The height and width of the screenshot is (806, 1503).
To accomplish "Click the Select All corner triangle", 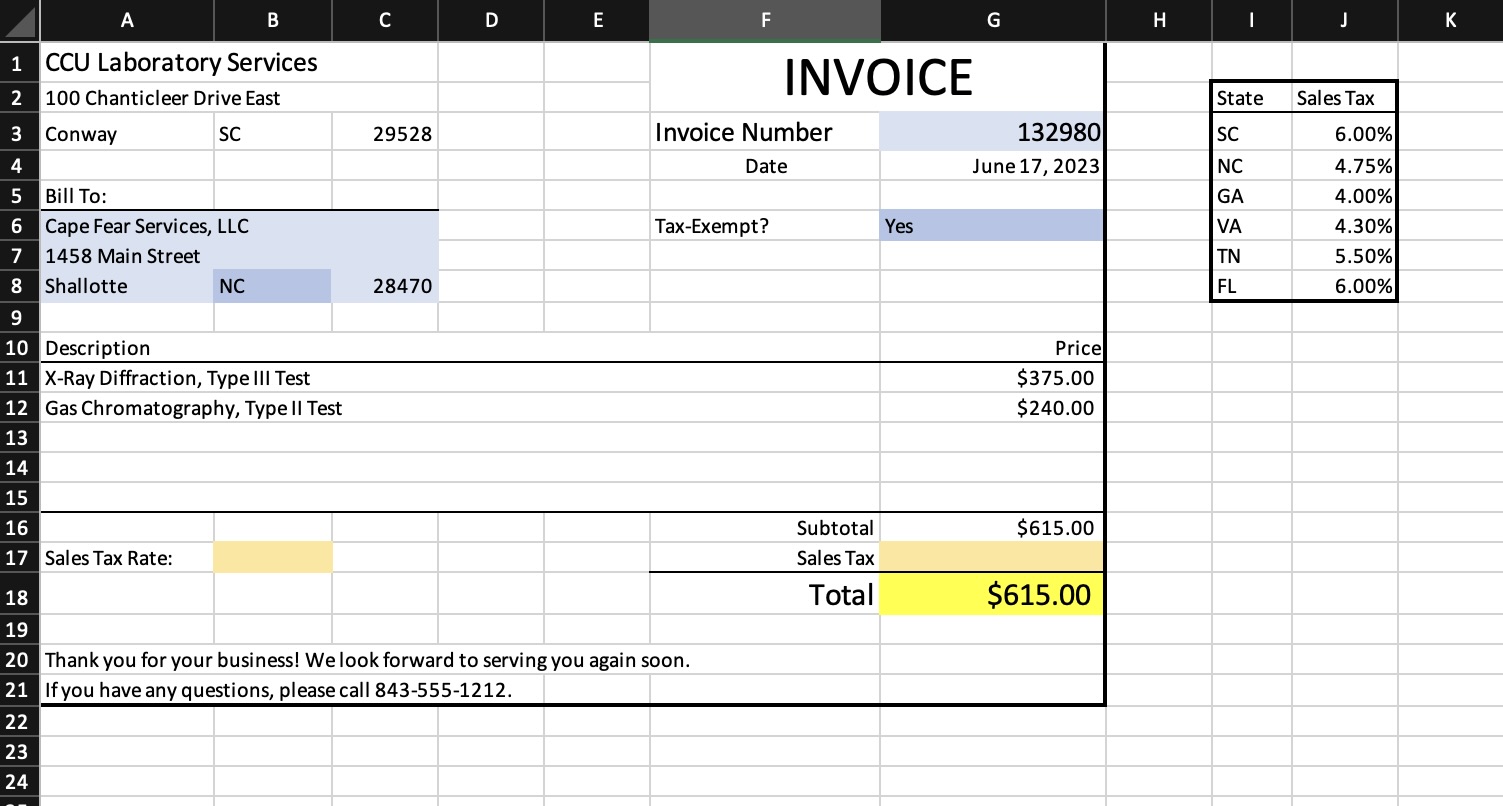I will click(18, 20).
